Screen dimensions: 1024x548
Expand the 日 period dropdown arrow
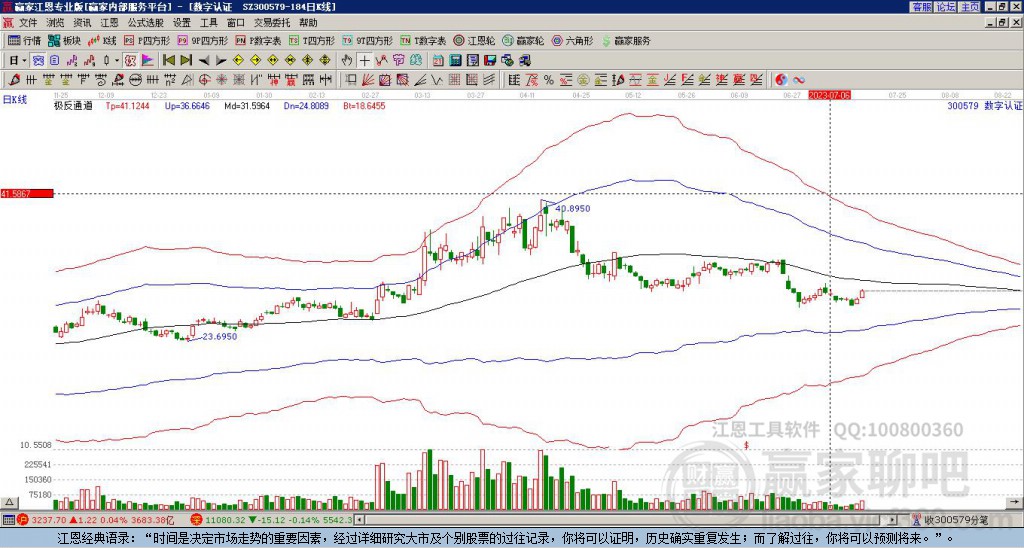click(x=24, y=60)
